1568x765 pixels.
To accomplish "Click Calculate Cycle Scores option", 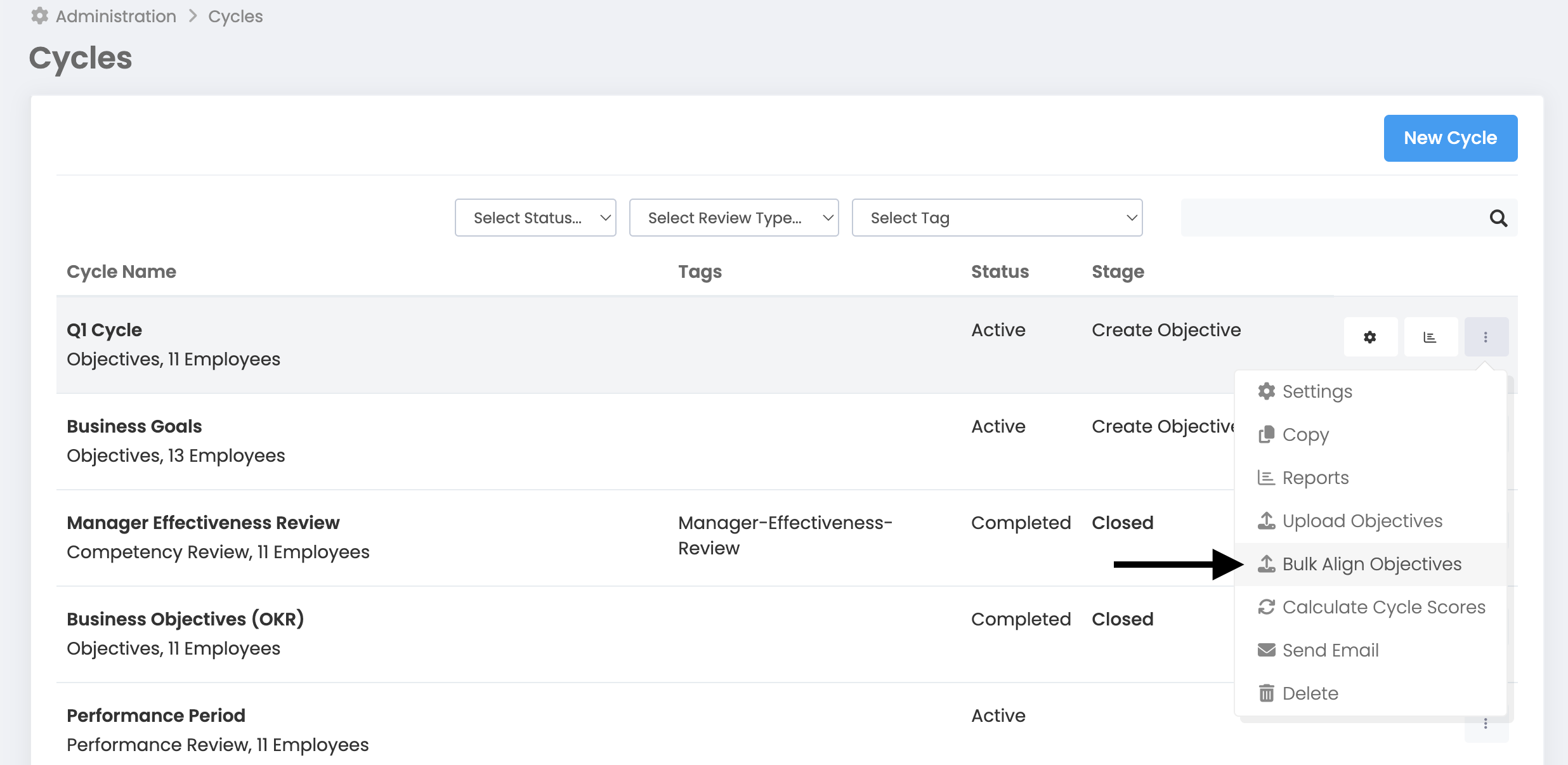I will pos(1383,607).
